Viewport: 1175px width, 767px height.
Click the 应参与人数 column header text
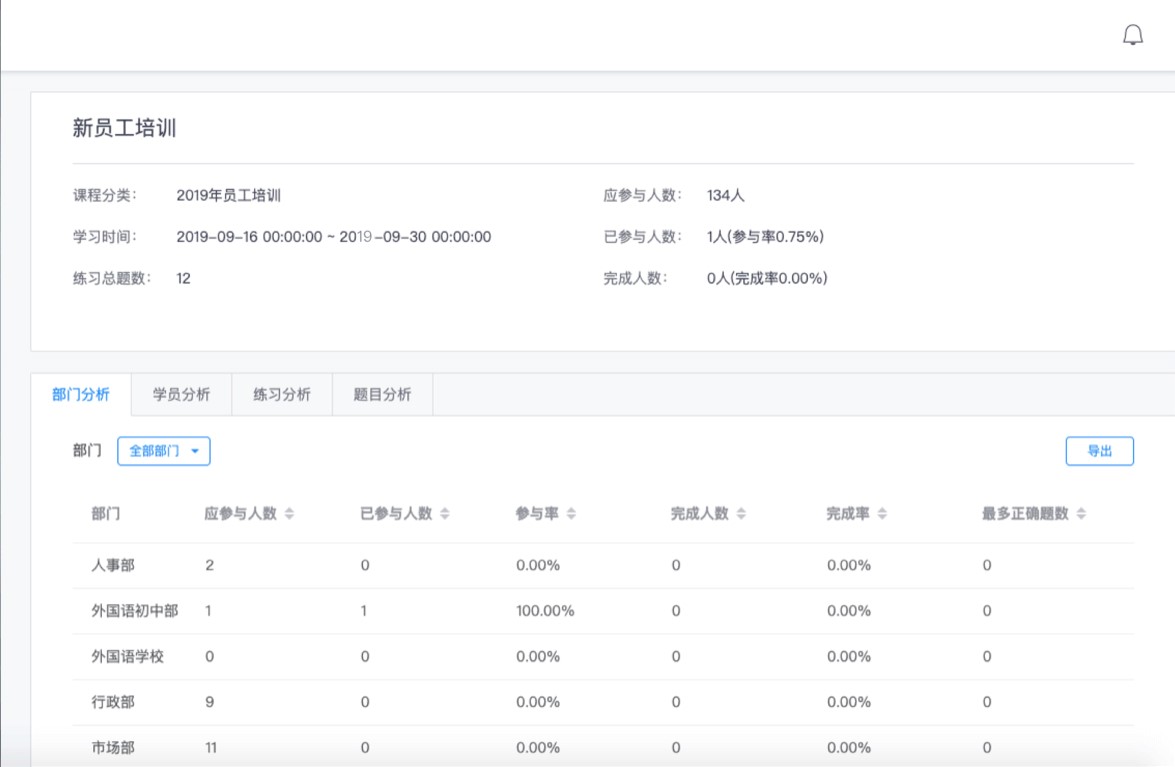click(241, 513)
